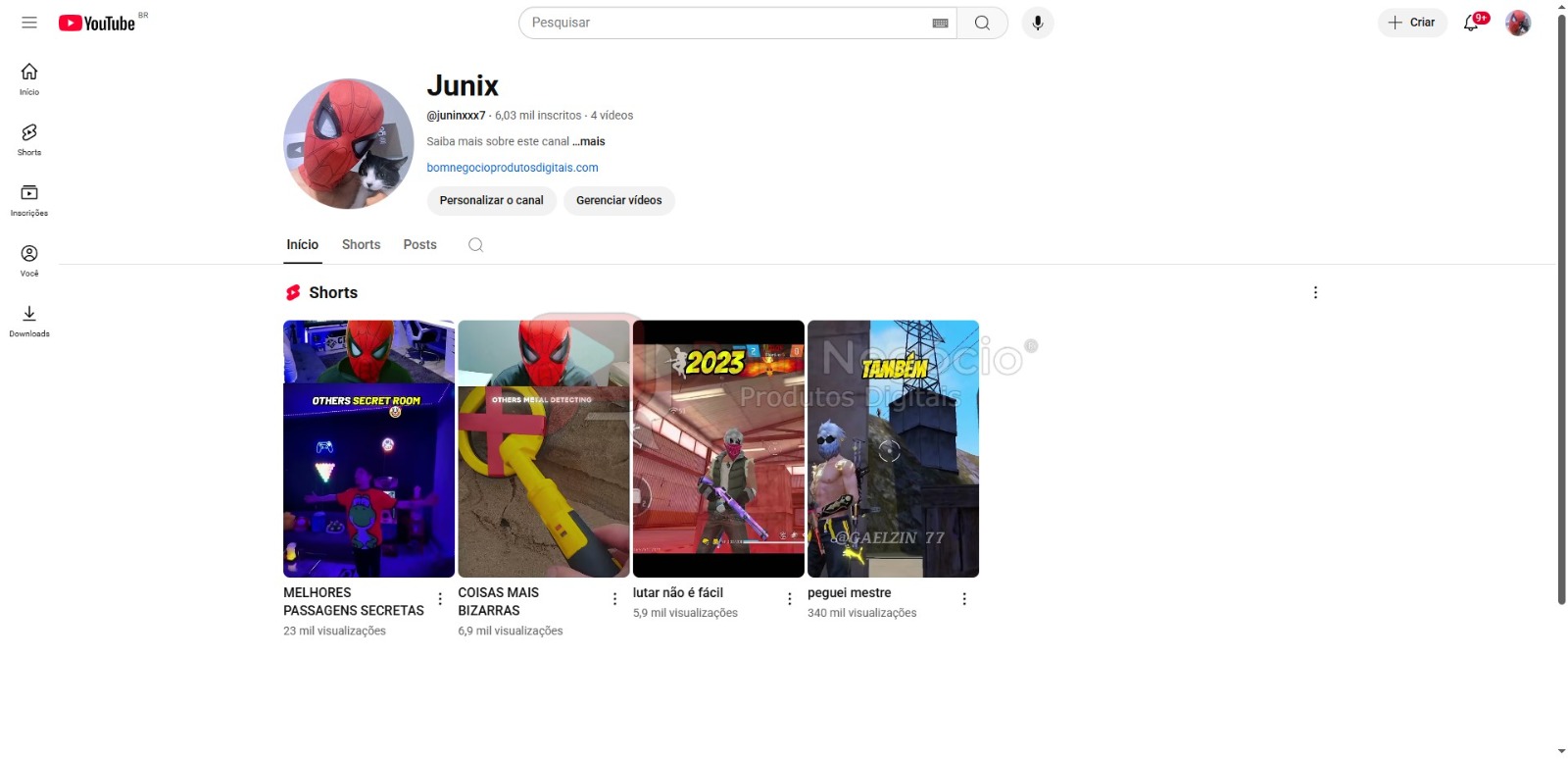The height and width of the screenshot is (759, 1568).
Task: Open options for lutar não é fácil
Action: pyautogui.click(x=790, y=599)
